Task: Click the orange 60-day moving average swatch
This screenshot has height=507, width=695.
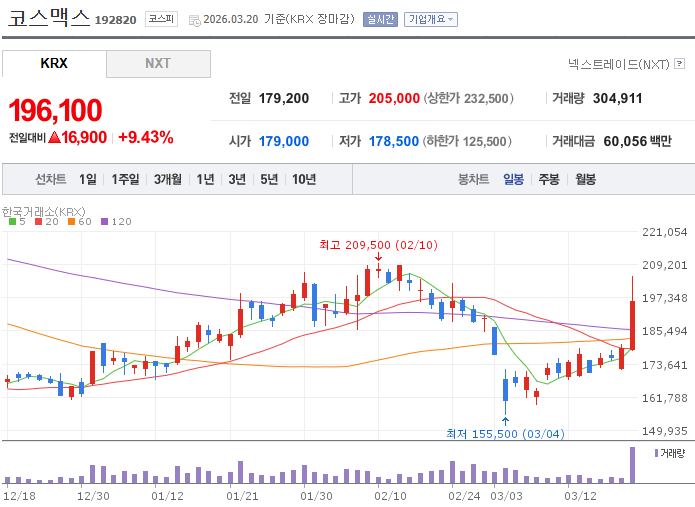Action: tap(71, 222)
